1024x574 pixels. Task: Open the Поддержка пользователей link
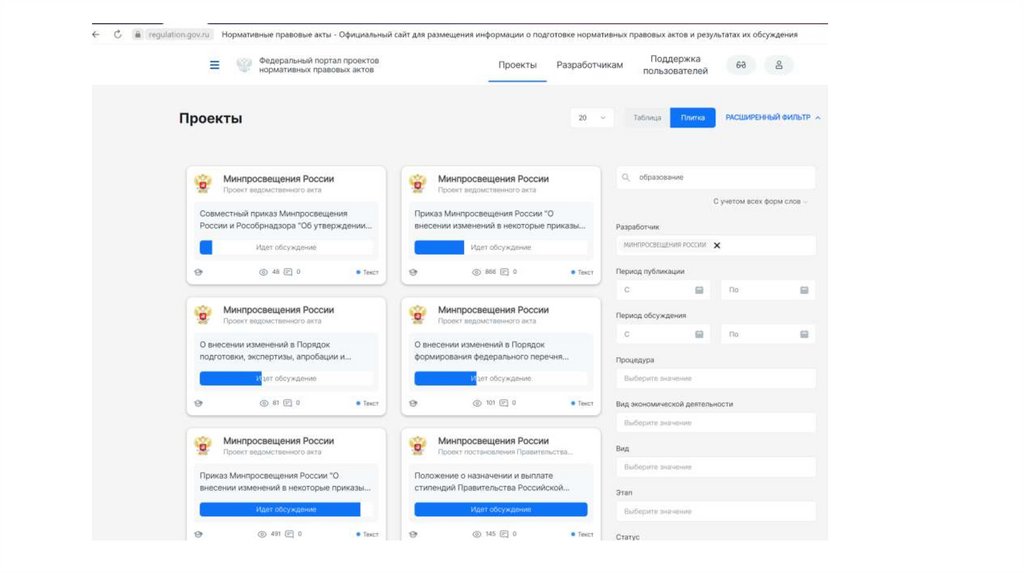click(675, 65)
